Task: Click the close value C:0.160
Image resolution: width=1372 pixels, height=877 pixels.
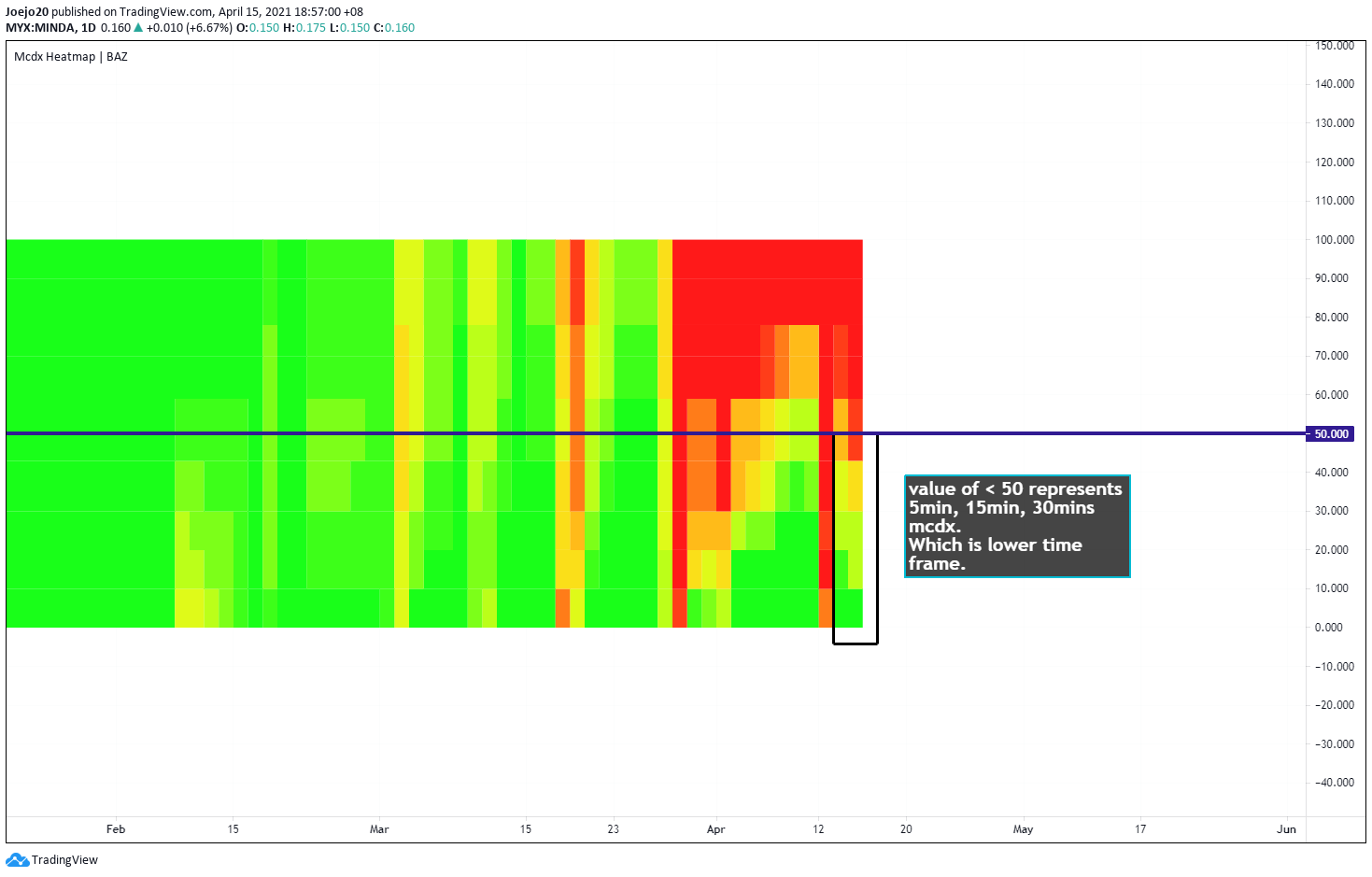Action: [394, 28]
